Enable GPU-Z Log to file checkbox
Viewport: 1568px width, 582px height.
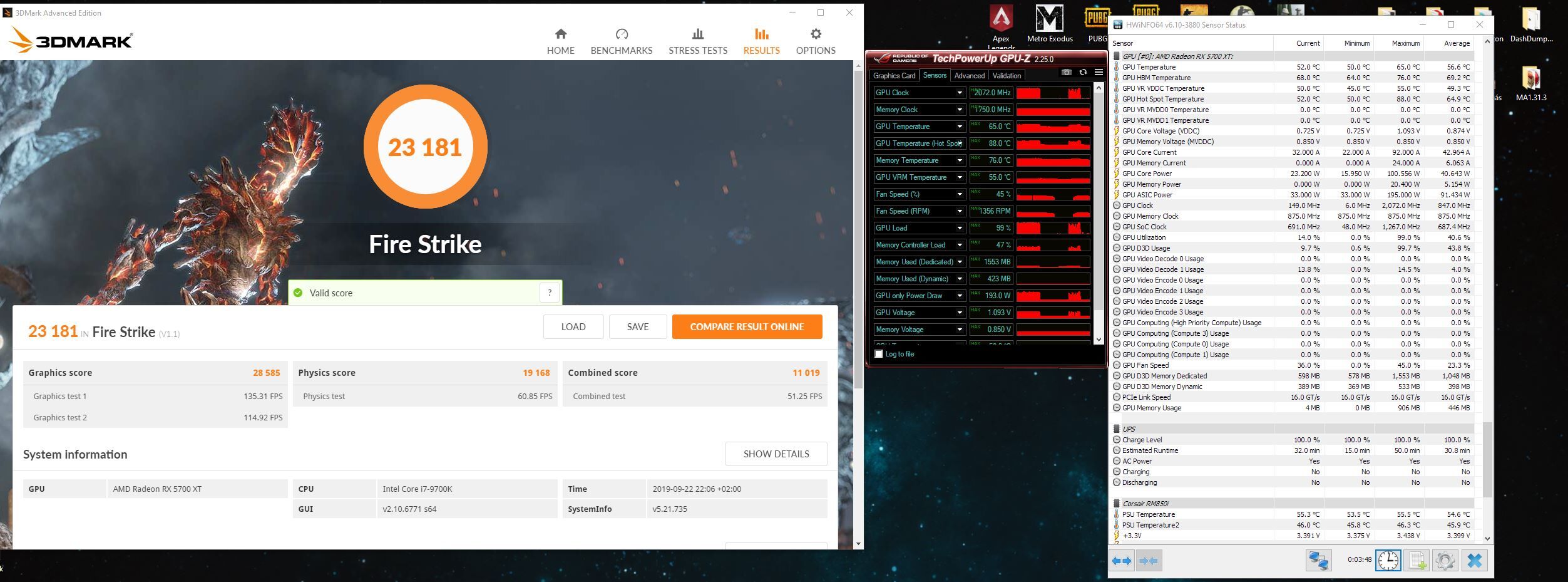[878, 354]
